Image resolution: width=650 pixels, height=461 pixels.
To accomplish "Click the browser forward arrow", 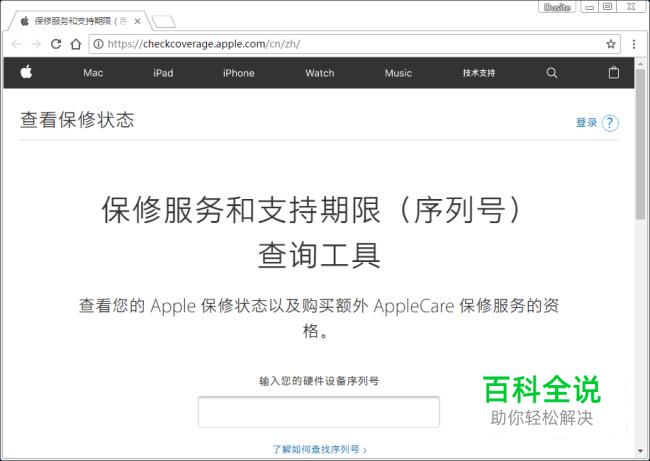I will [36, 44].
